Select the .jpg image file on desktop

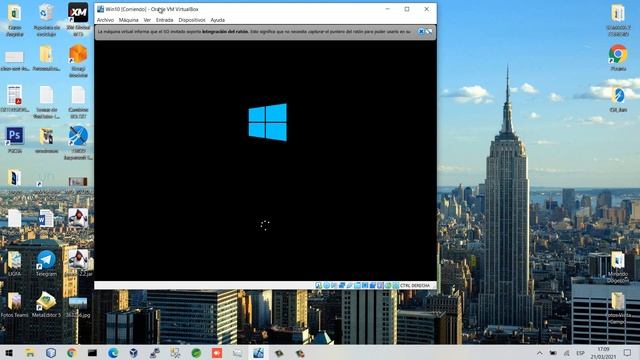[78, 307]
